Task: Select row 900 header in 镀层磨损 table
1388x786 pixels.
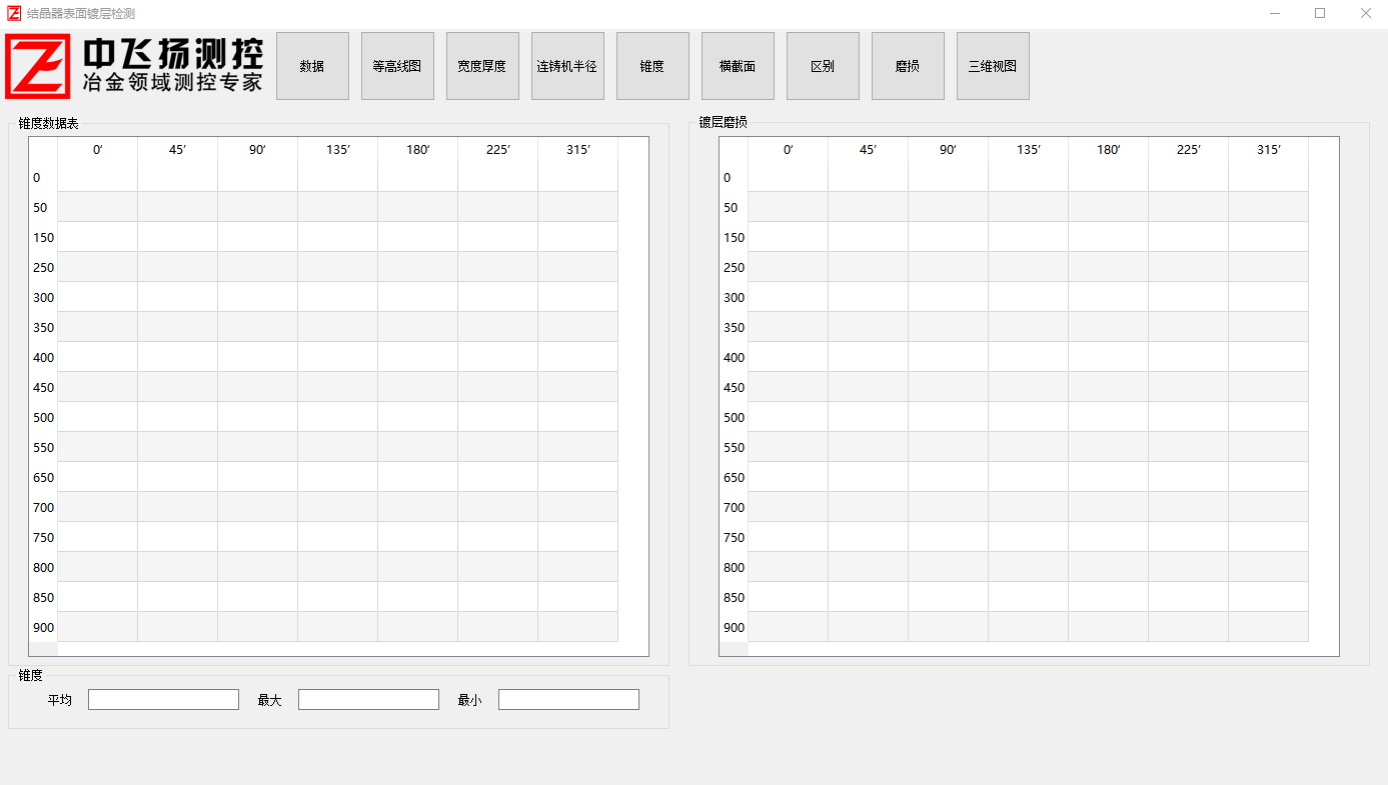Action: 733,627
